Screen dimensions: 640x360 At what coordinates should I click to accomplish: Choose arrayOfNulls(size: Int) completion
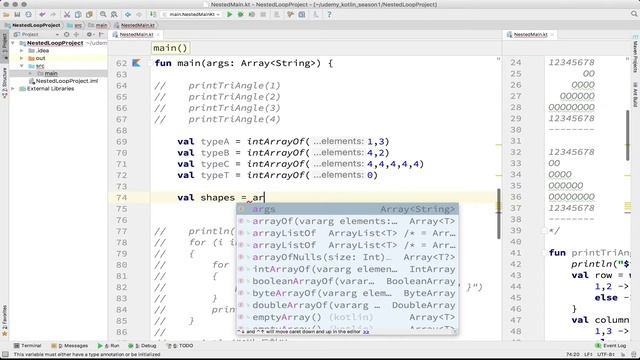click(x=347, y=257)
